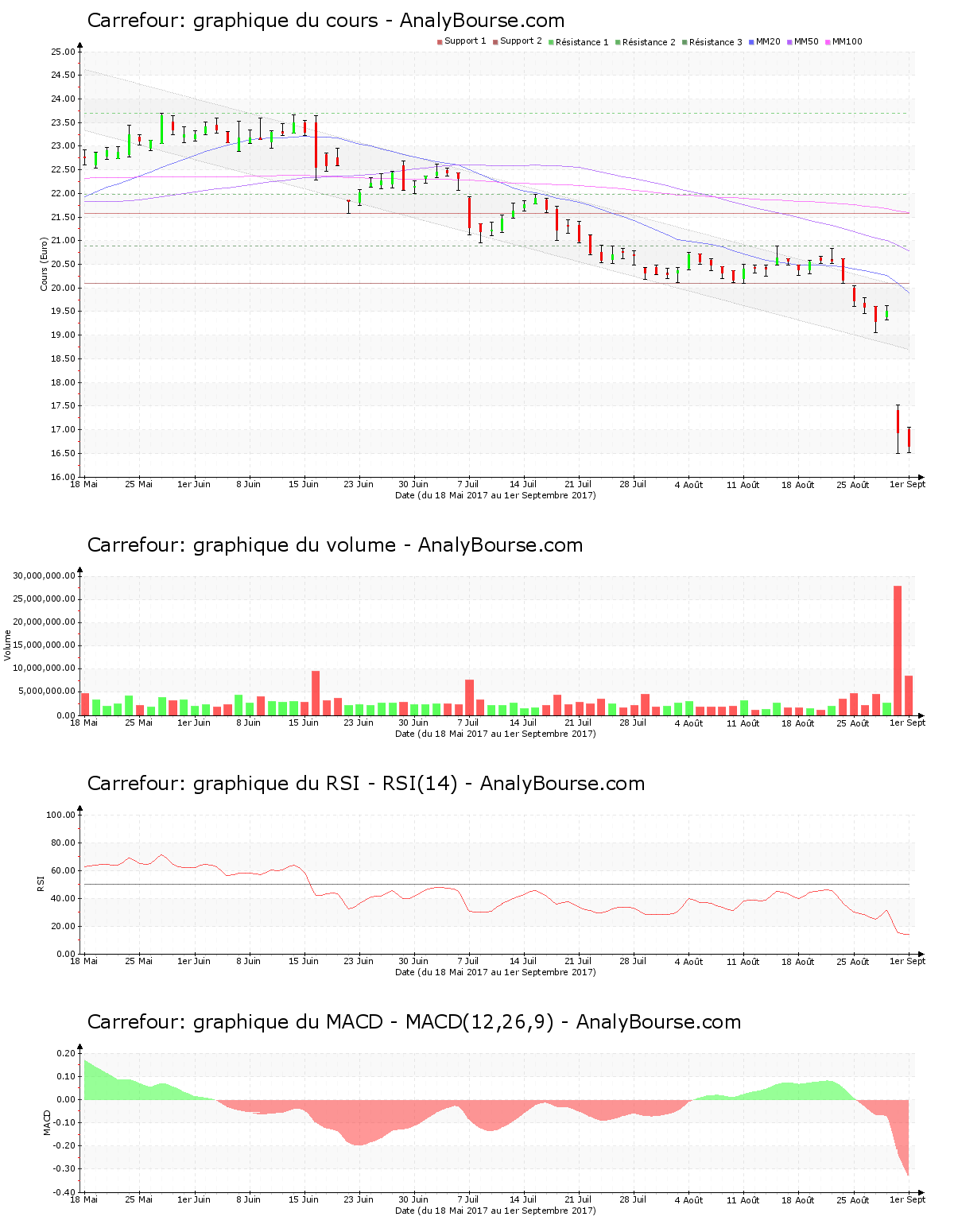Click the RSI(14) chart title
Image resolution: width=954 pixels, height=1232 pixels.
pyautogui.click(x=366, y=784)
